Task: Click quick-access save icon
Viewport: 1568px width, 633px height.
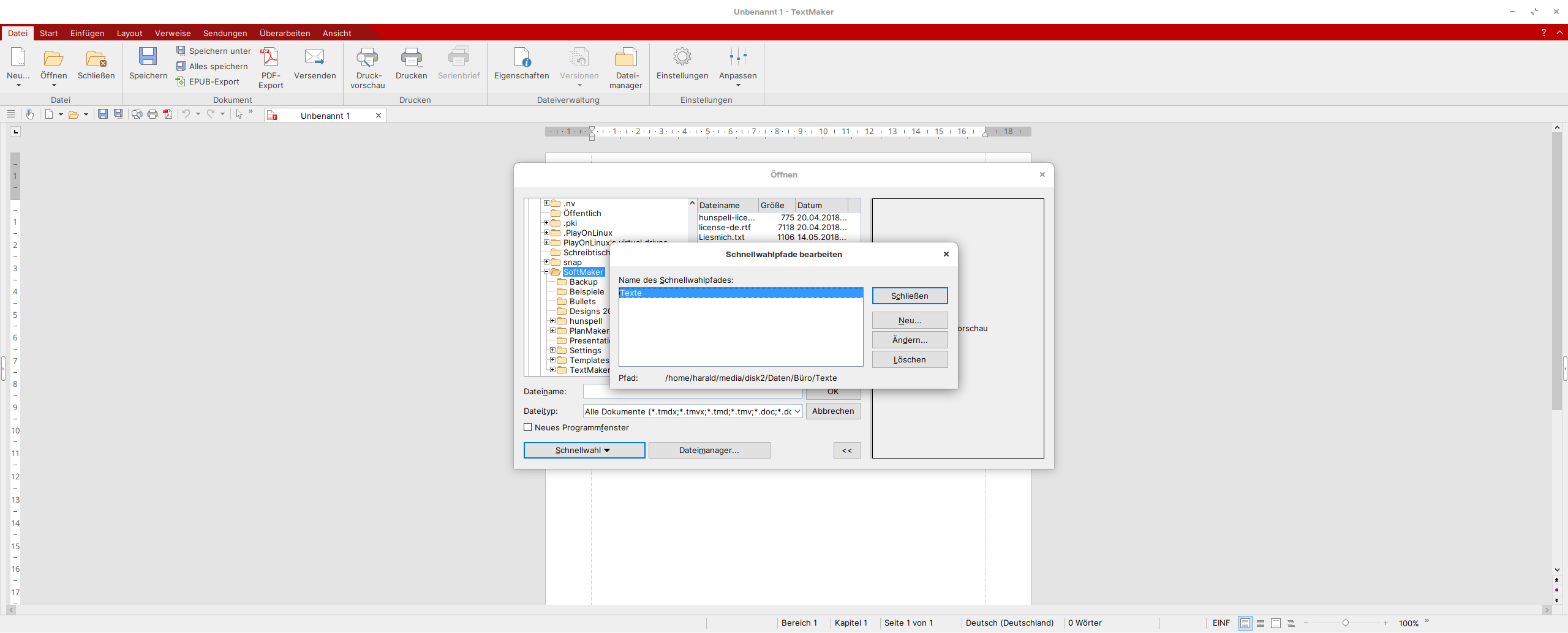Action: pos(103,114)
